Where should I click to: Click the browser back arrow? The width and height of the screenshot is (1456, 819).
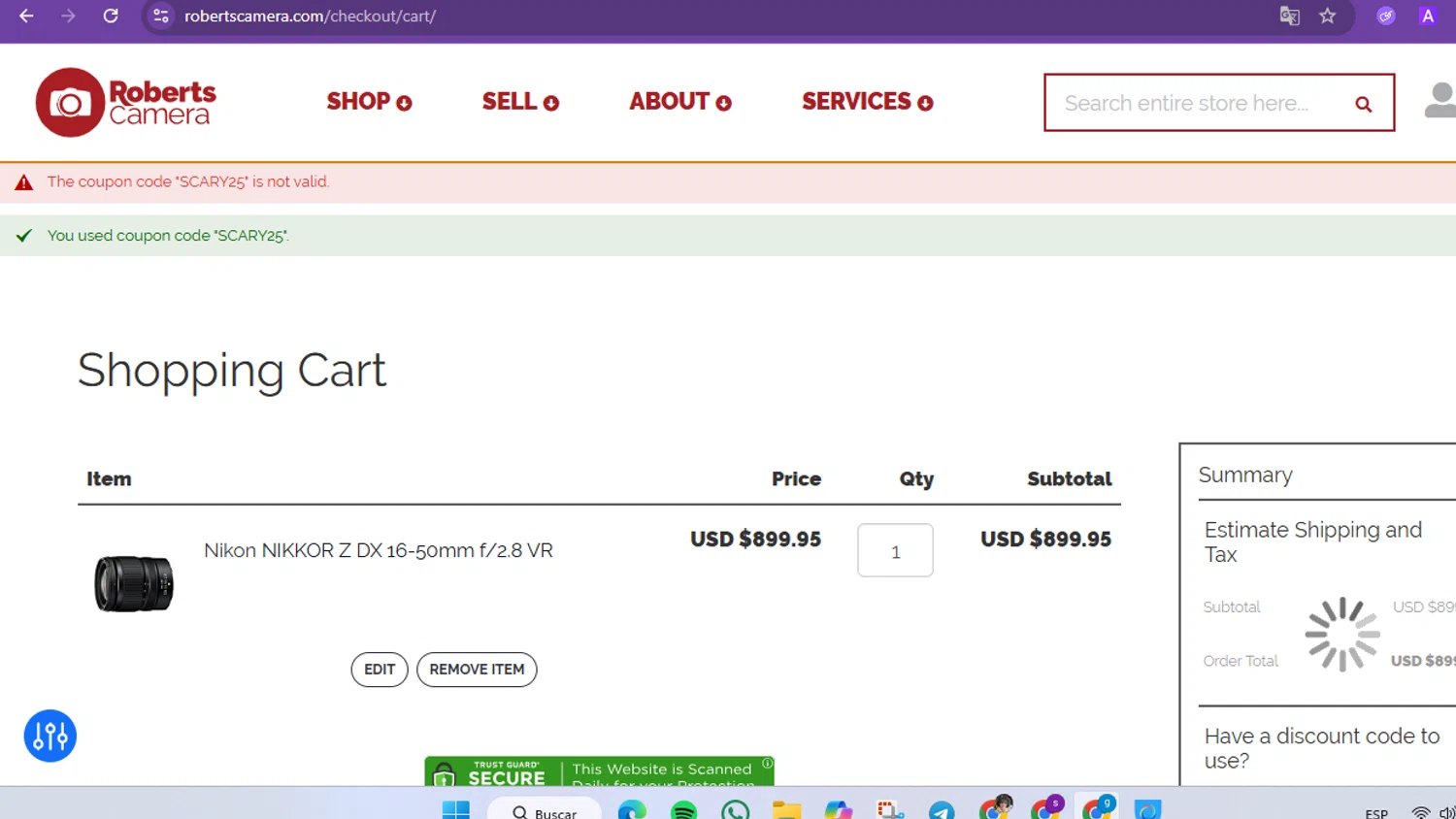pos(26,16)
